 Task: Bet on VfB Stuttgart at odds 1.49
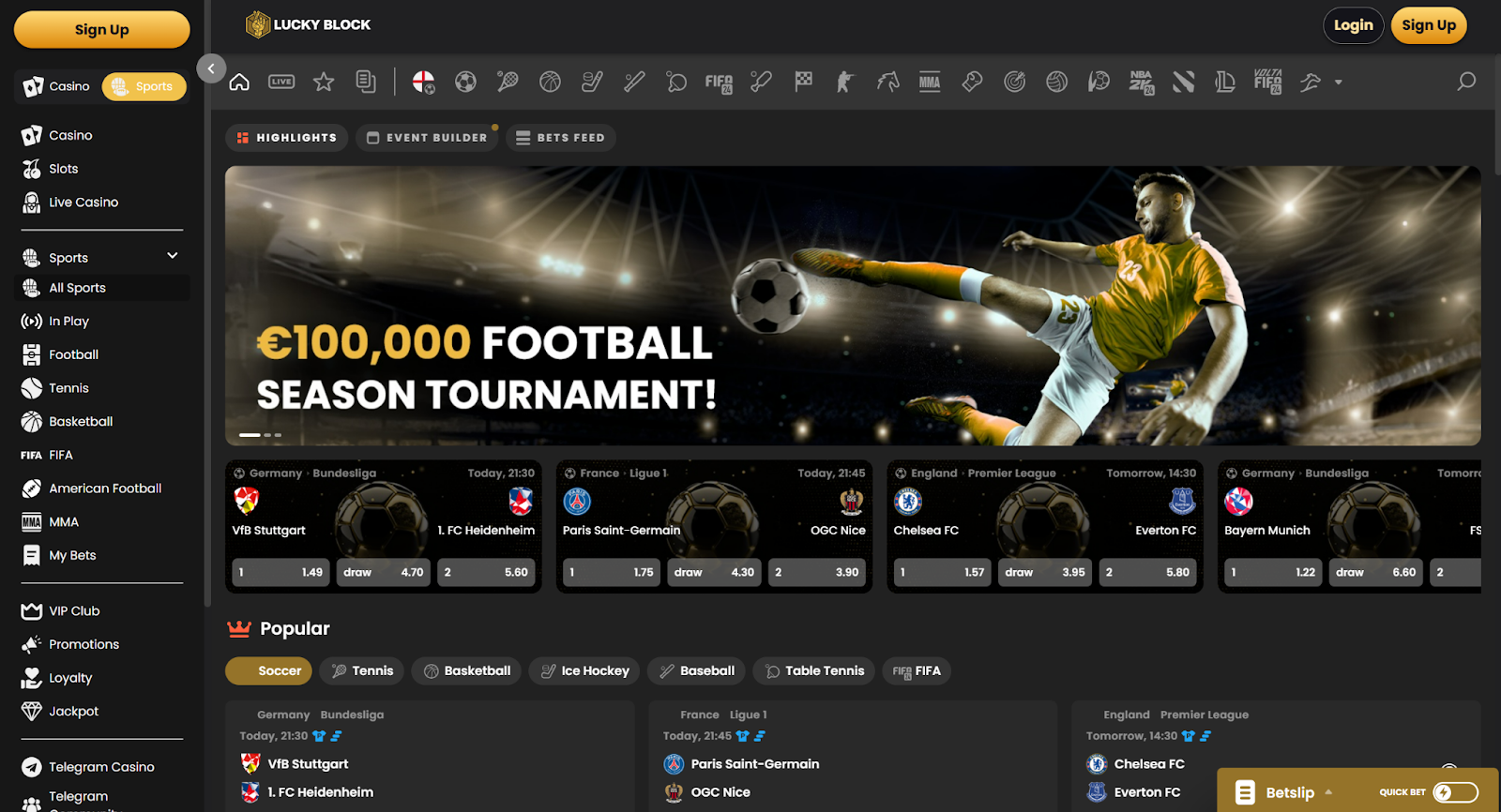click(x=280, y=572)
